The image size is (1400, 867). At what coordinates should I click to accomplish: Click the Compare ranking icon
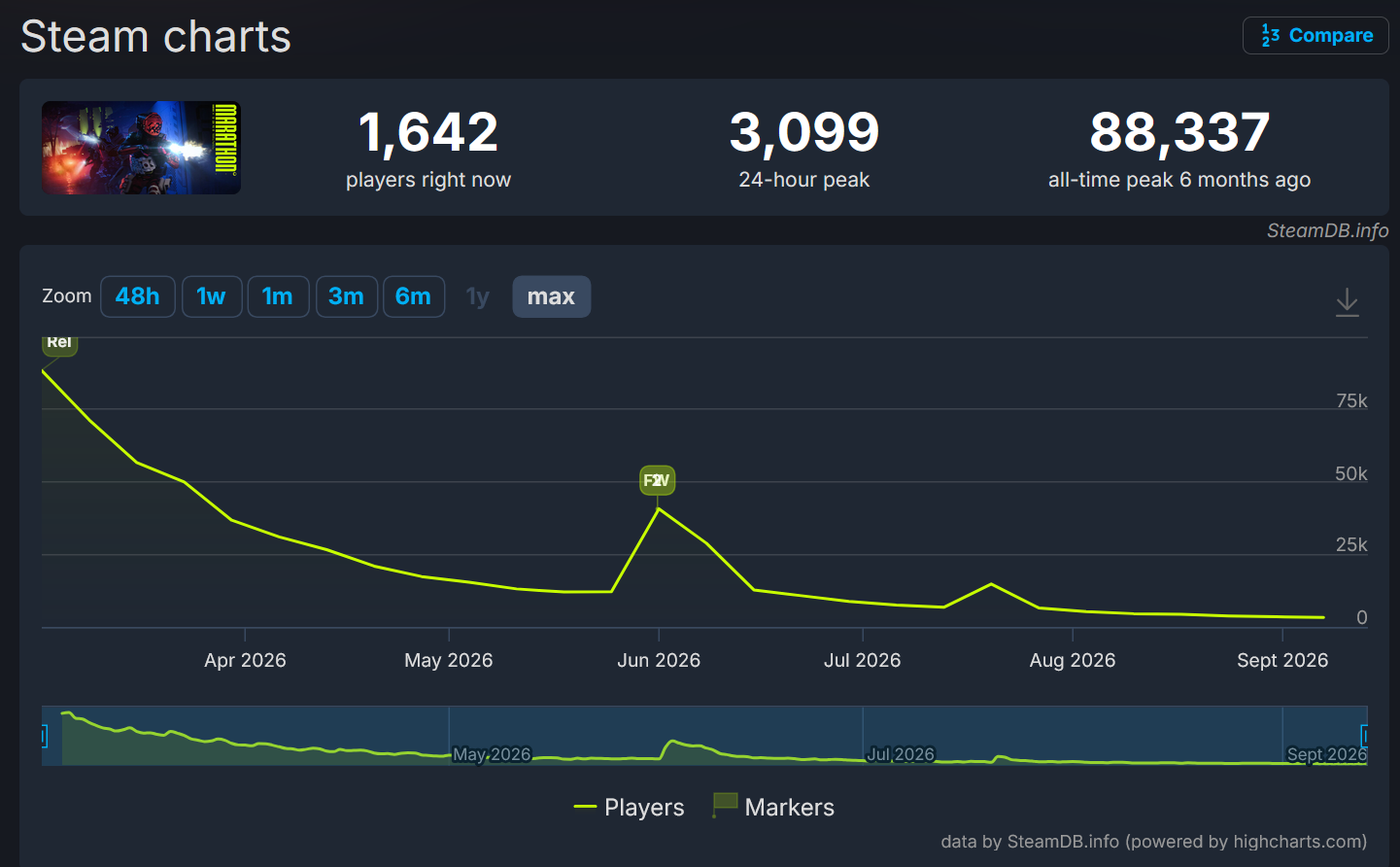[1270, 36]
